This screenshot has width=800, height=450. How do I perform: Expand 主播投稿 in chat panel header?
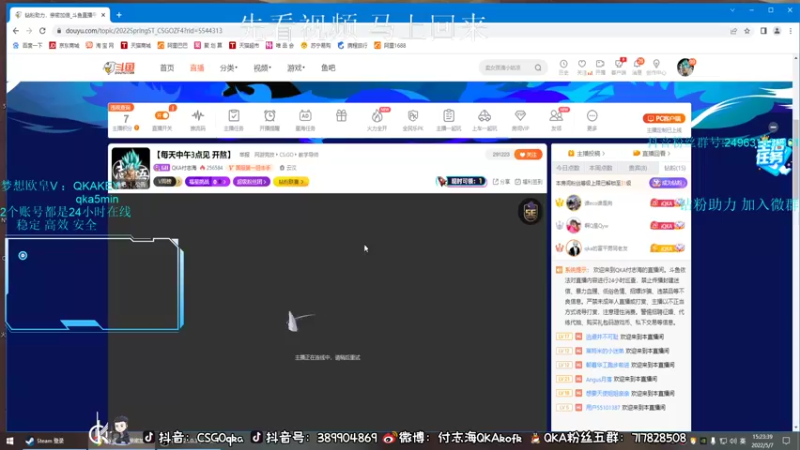click(587, 153)
